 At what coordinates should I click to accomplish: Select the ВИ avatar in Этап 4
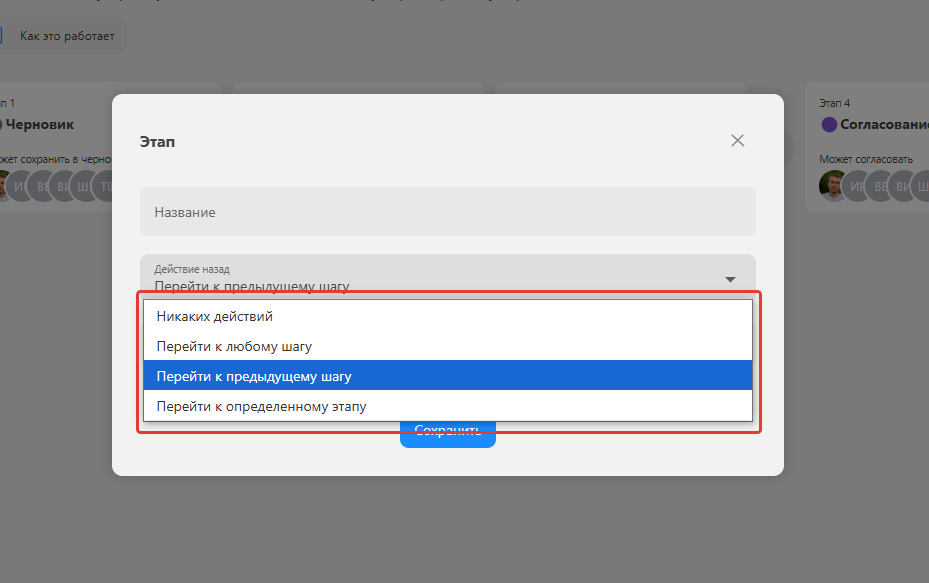(x=904, y=186)
